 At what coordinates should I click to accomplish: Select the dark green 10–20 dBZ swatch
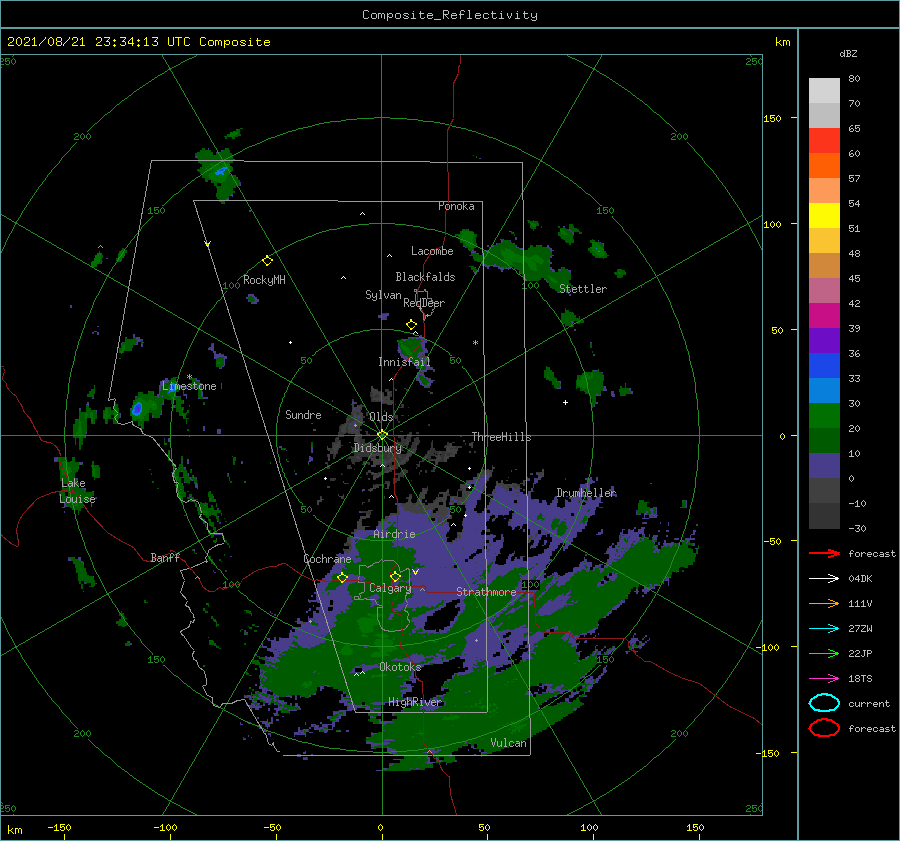pos(824,441)
